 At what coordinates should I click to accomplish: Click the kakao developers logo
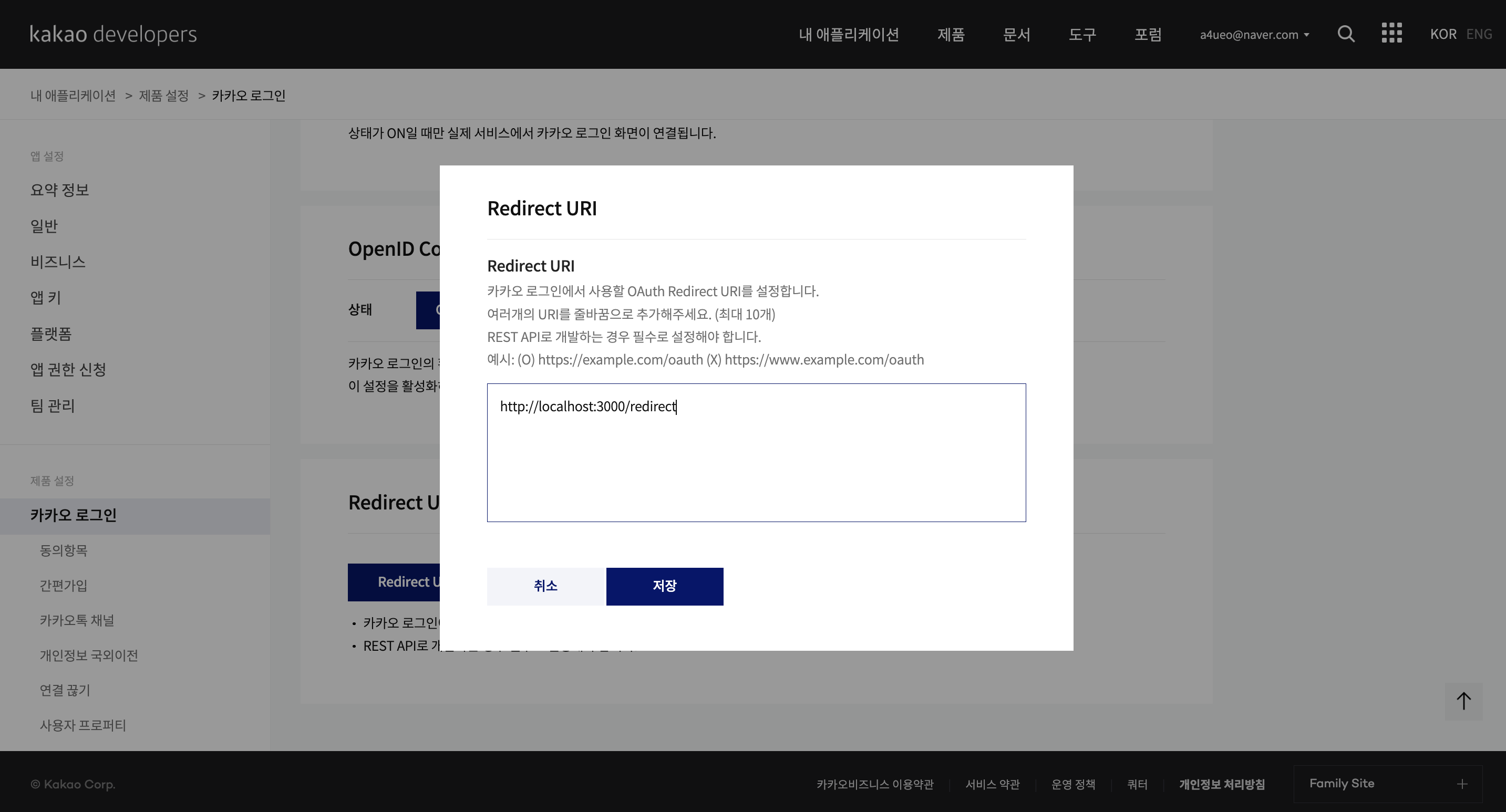tap(114, 34)
